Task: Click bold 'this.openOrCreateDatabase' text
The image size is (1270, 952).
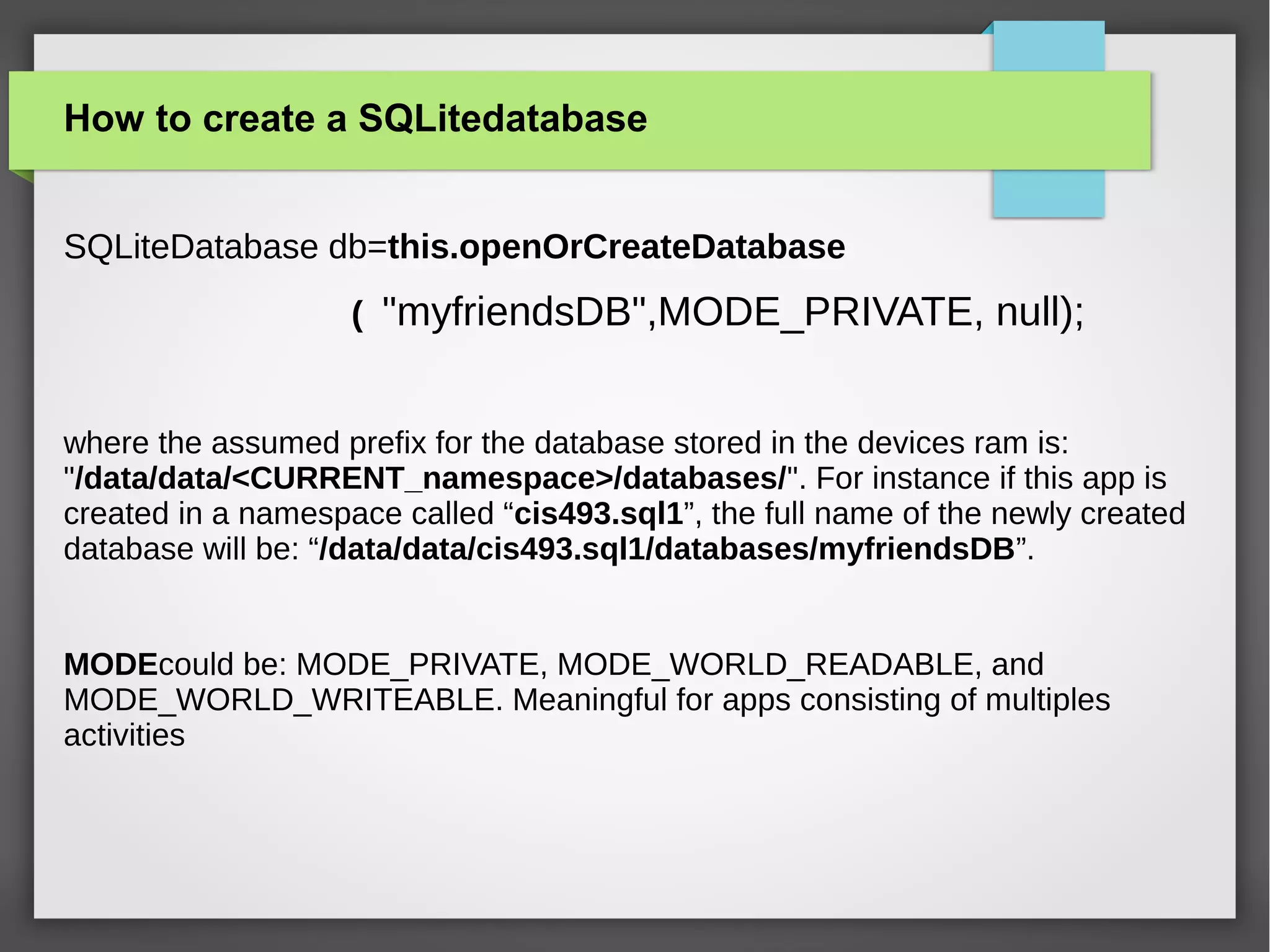Action: coord(616,247)
